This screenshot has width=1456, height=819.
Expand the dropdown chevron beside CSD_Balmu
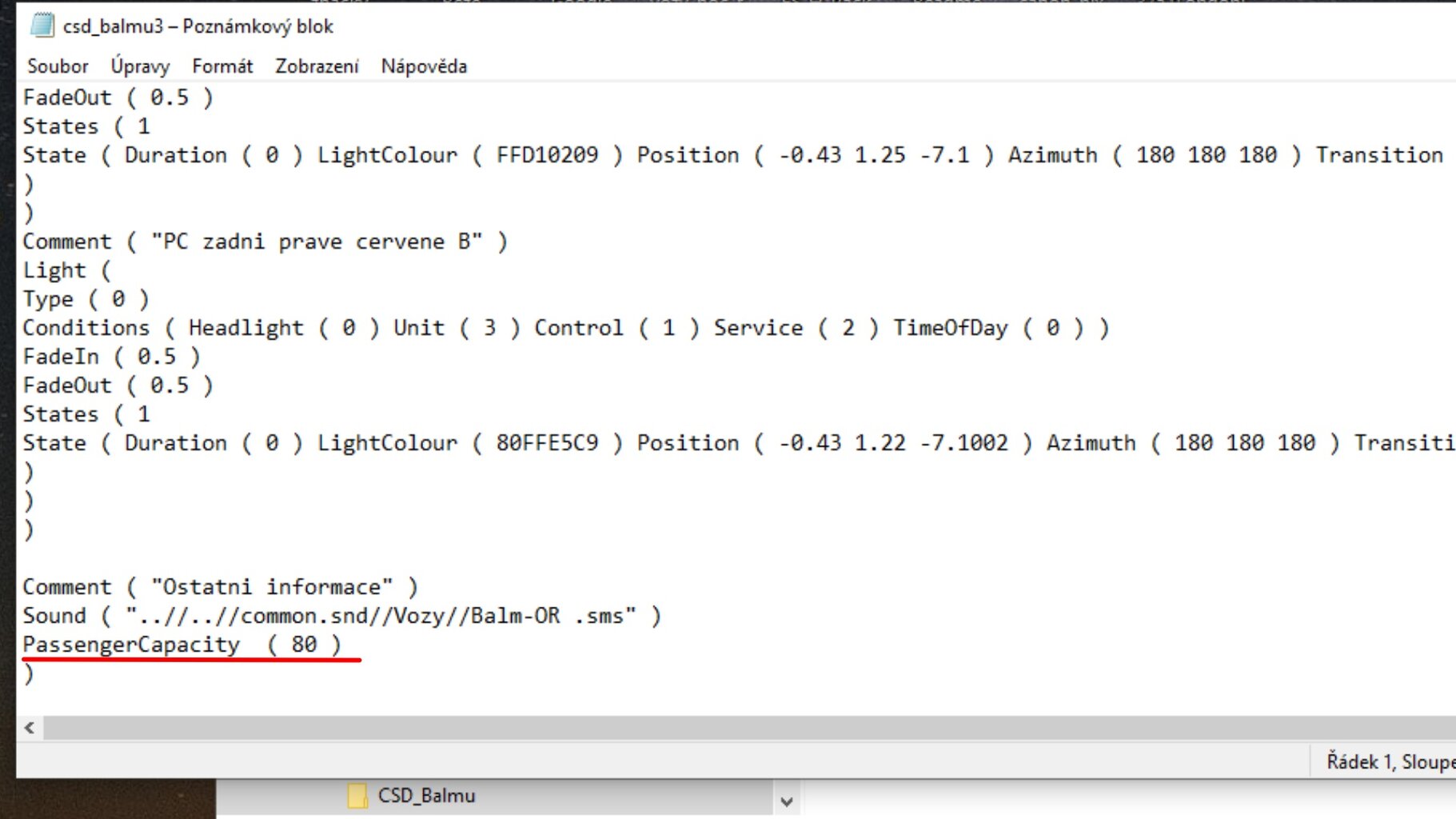pos(786,801)
